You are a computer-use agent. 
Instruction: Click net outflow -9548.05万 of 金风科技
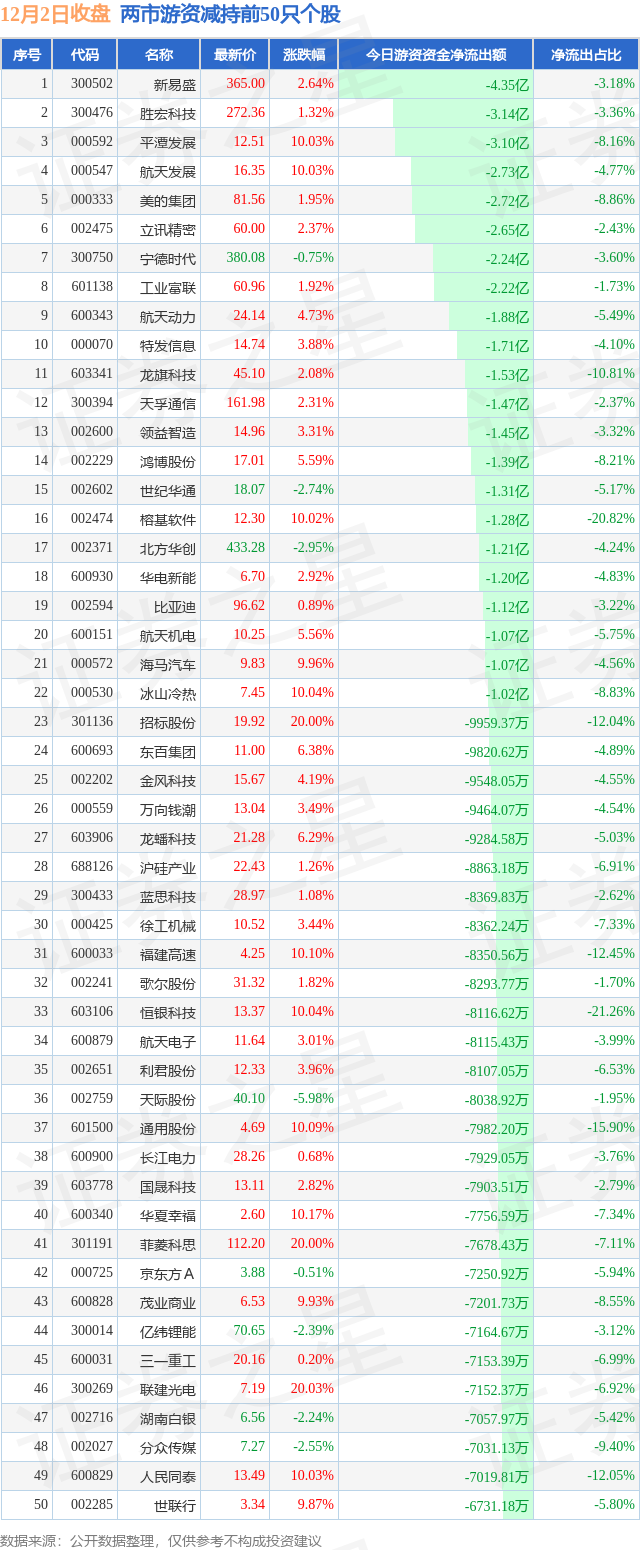pos(496,781)
